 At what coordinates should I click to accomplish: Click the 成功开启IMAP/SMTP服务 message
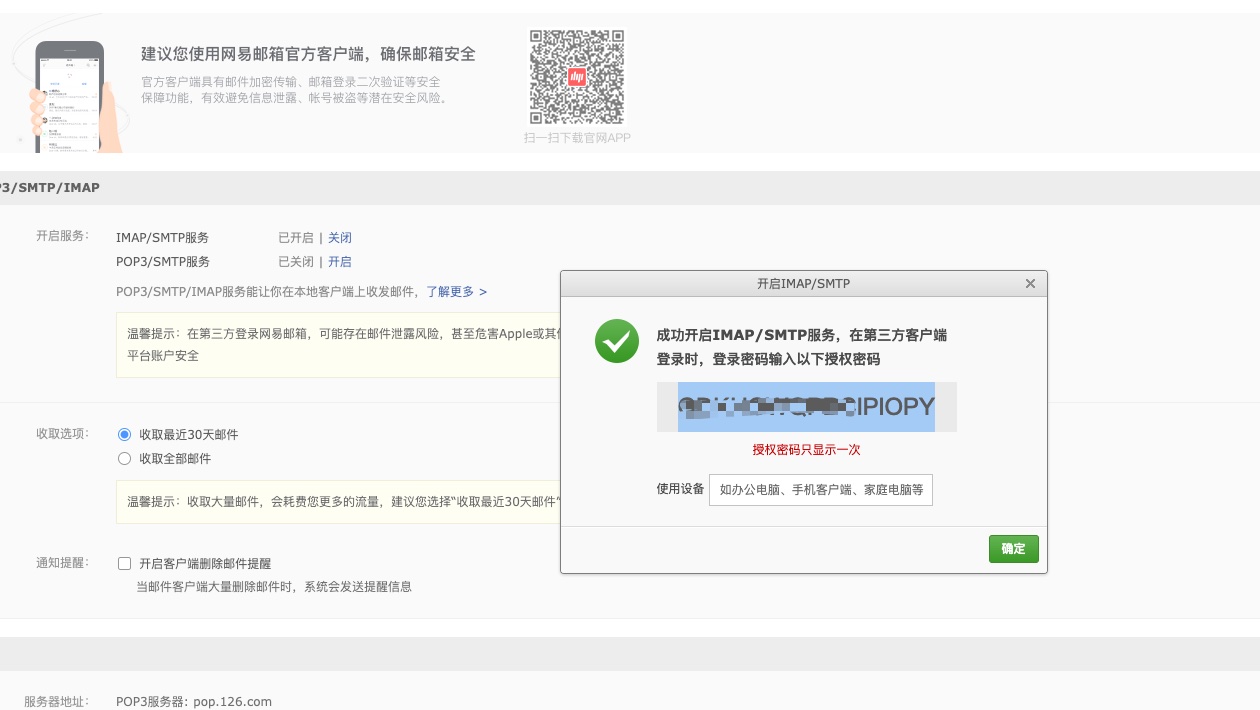[x=802, y=347]
